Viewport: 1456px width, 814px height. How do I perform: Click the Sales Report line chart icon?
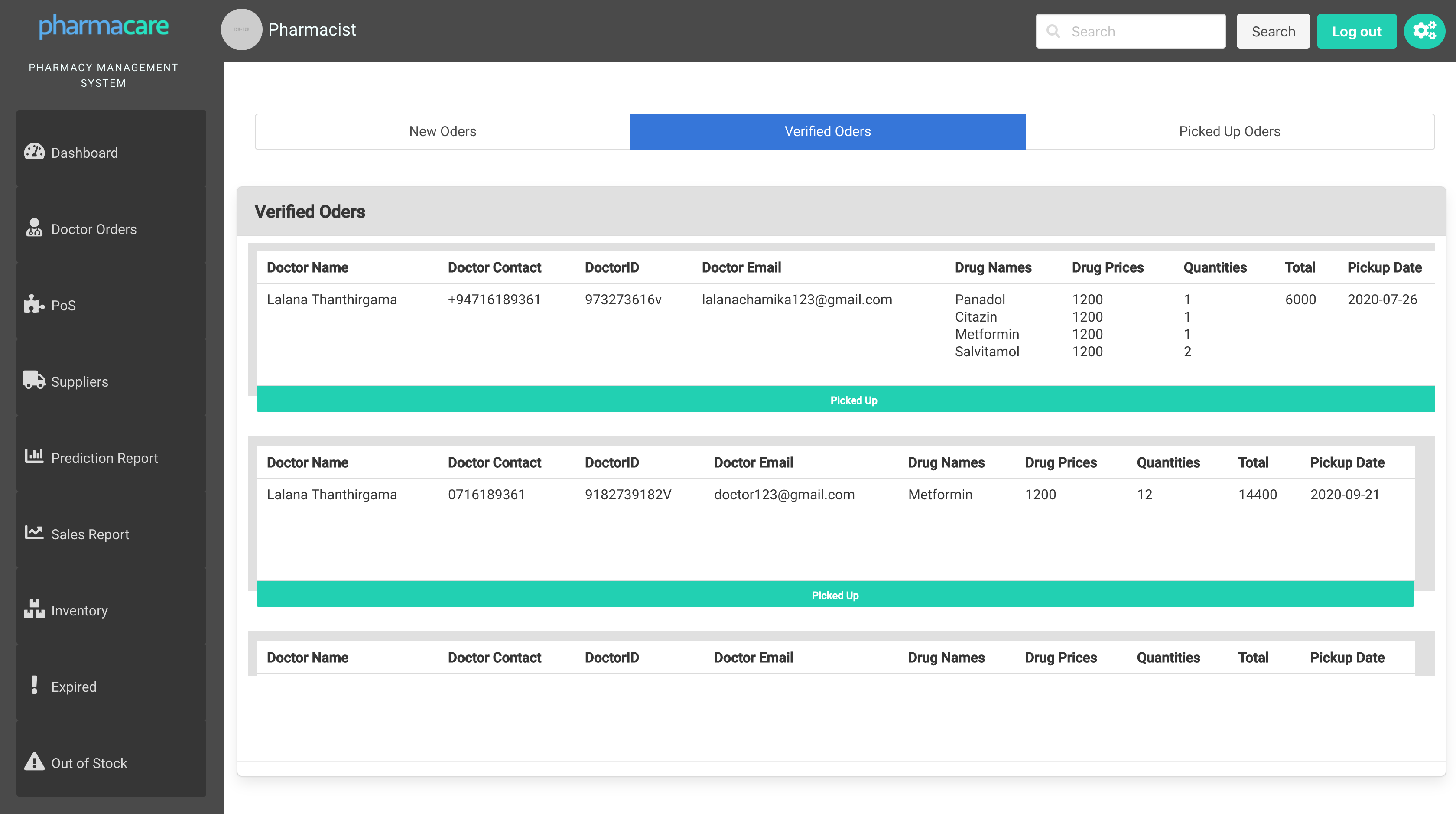pos(34,533)
